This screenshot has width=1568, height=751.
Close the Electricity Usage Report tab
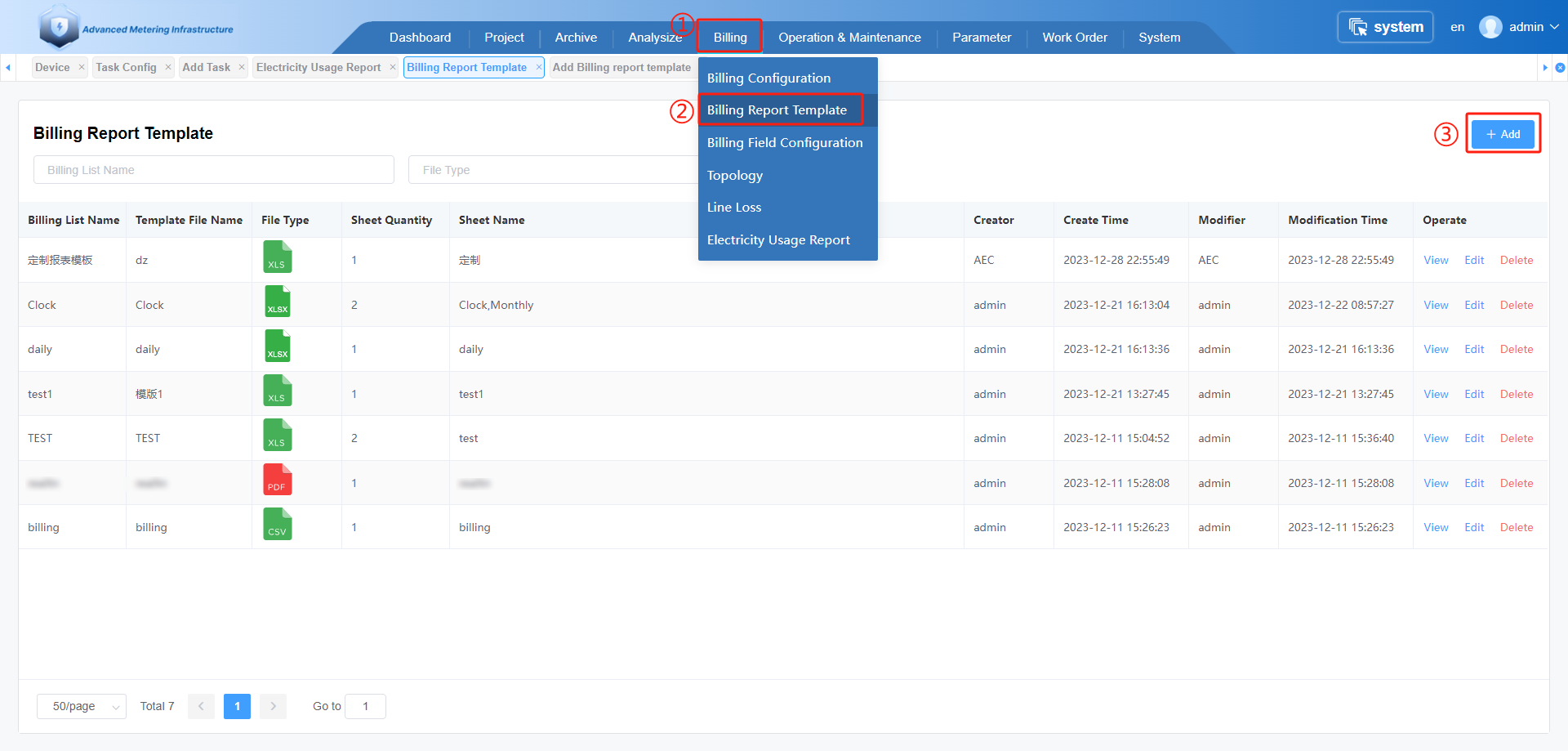coord(393,67)
